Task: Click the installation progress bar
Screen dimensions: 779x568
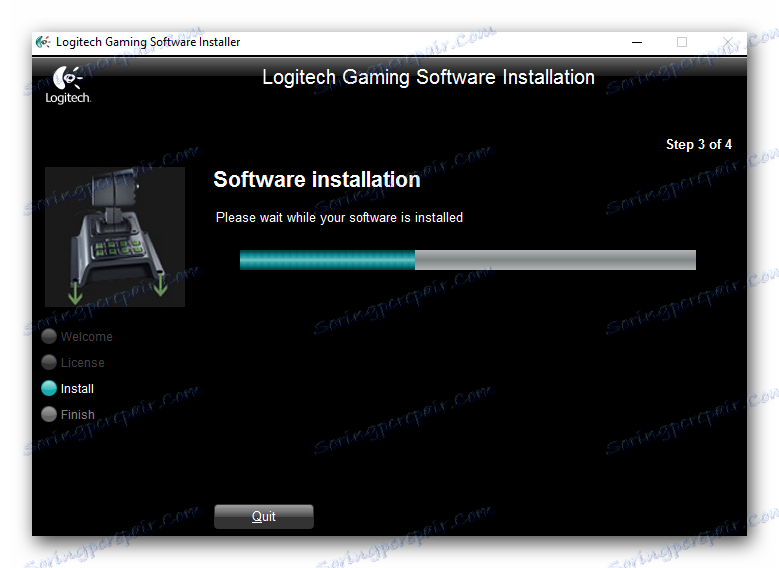Action: point(467,260)
